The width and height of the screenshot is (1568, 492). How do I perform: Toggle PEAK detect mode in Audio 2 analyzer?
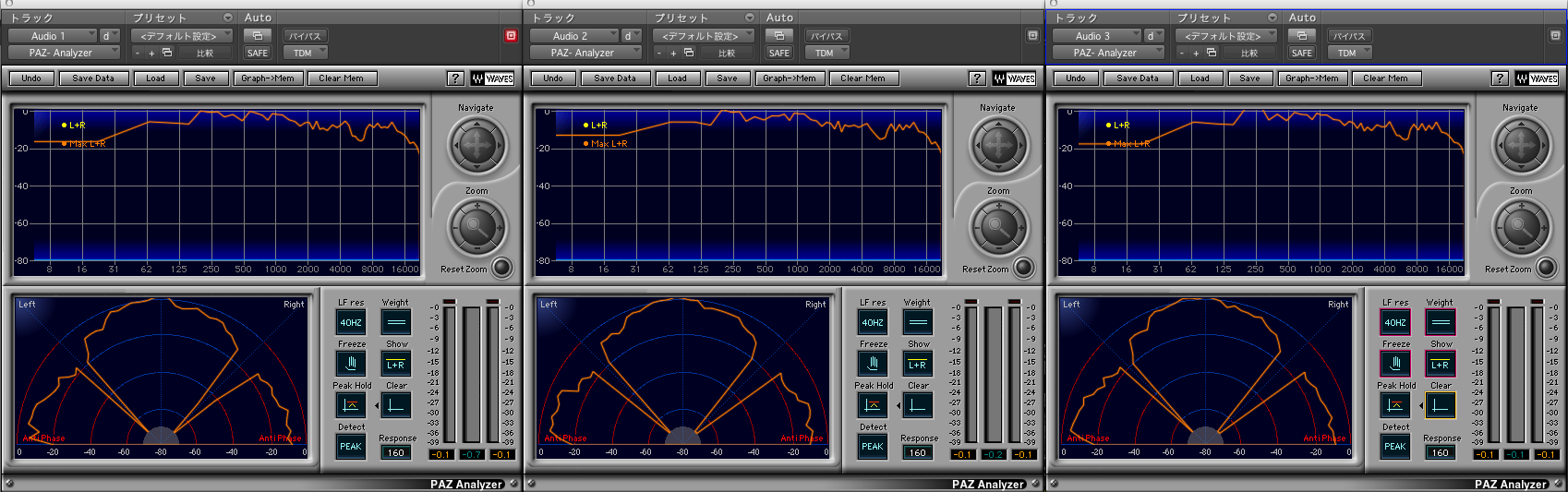pyautogui.click(x=873, y=446)
